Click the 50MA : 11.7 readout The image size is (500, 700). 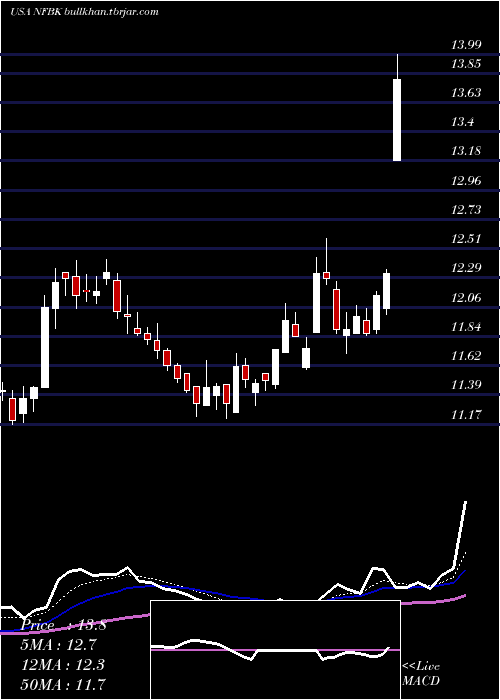[x=64, y=684]
